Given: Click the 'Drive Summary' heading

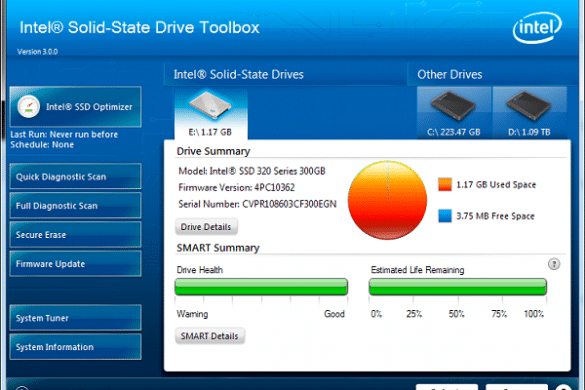Looking at the screenshot, I should 213,151.
